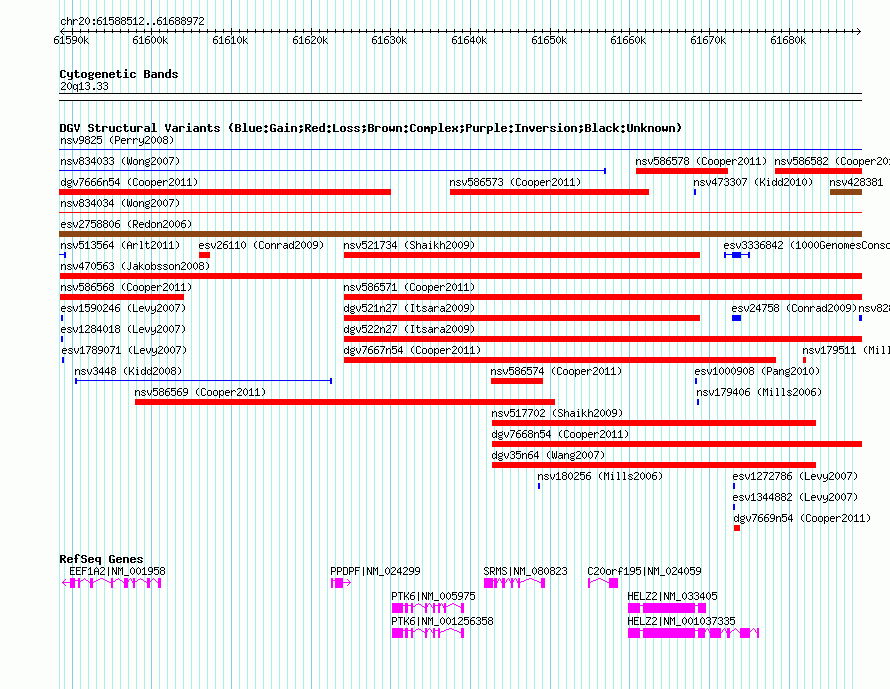Click the 61670k ruler position label
Image resolution: width=890 pixels, height=689 pixels.
pyautogui.click(x=708, y=40)
